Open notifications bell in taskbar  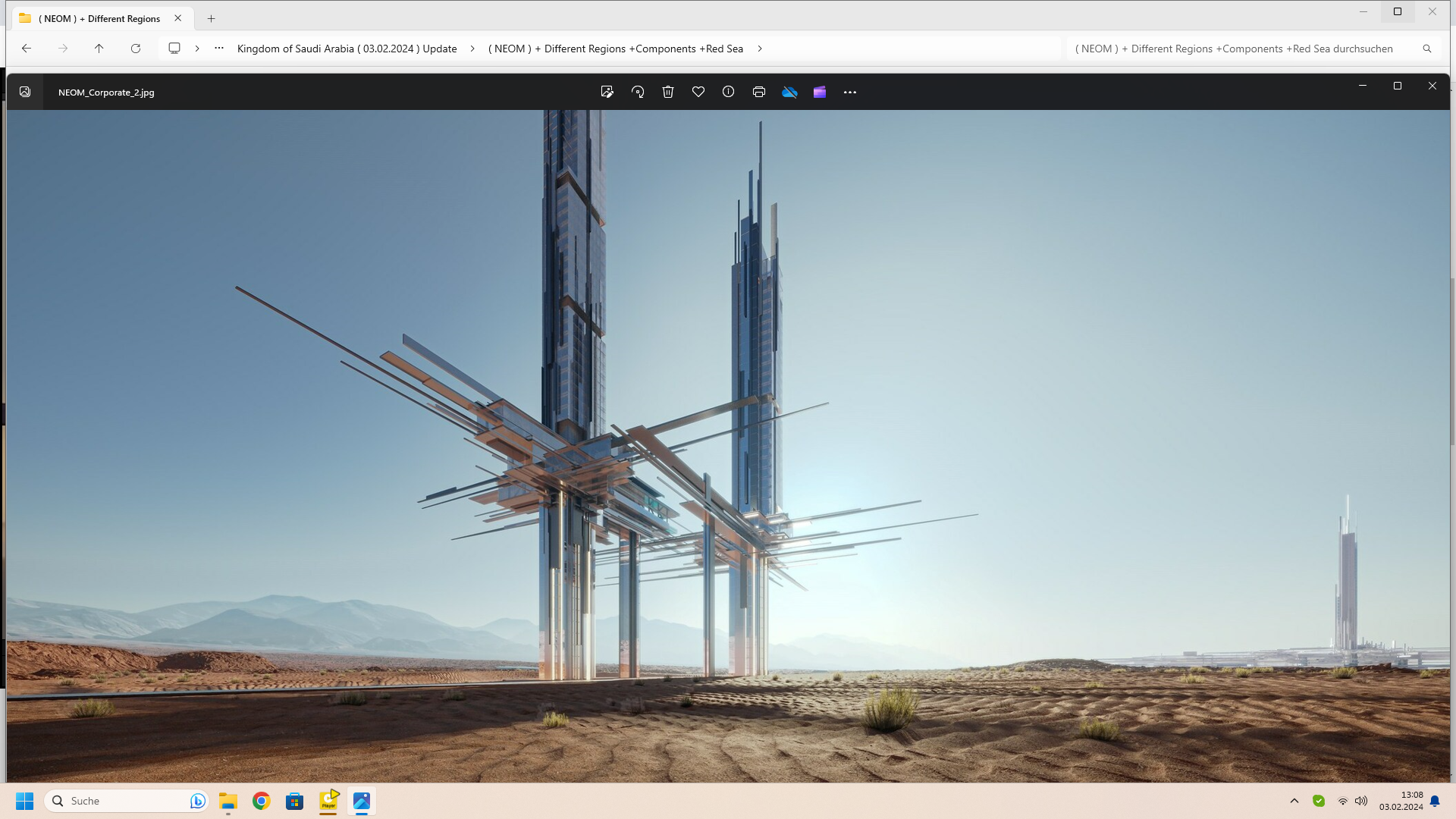[x=1435, y=801]
